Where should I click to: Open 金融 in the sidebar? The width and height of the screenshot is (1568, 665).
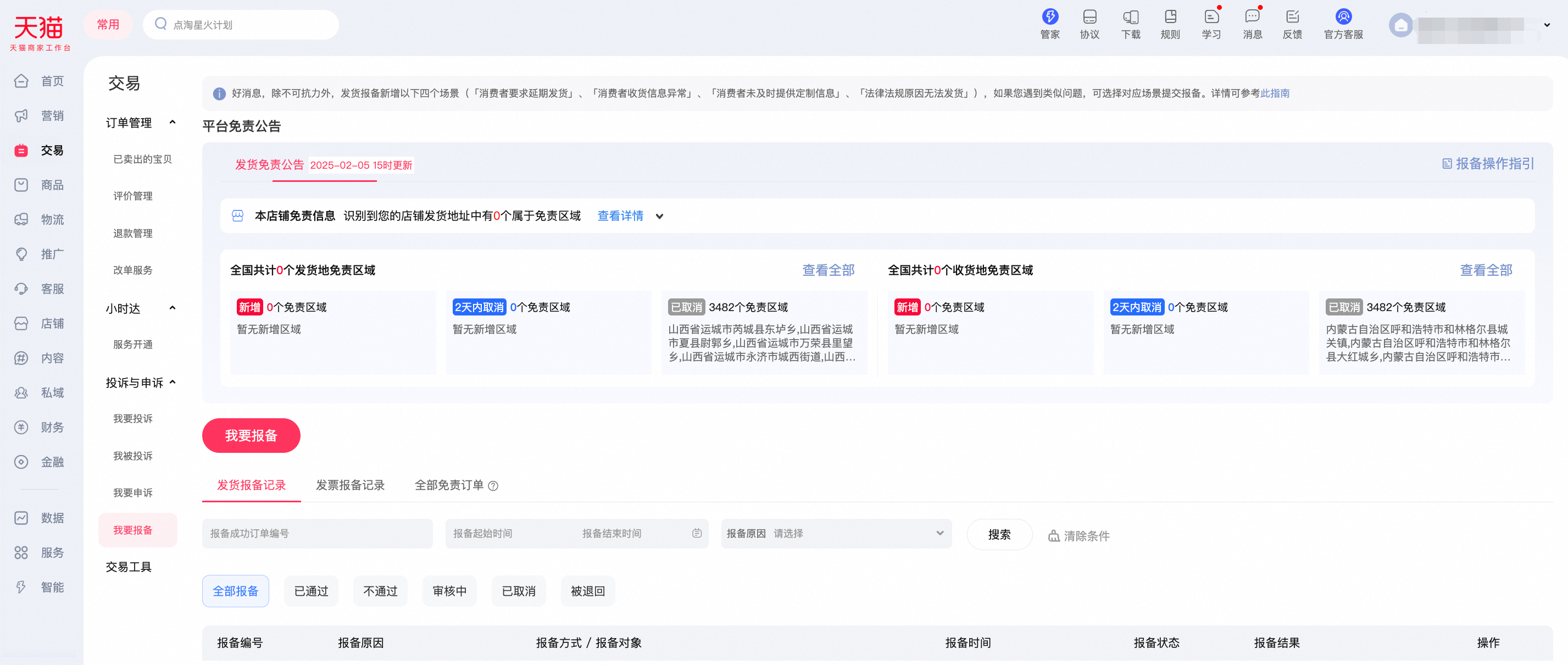40,462
